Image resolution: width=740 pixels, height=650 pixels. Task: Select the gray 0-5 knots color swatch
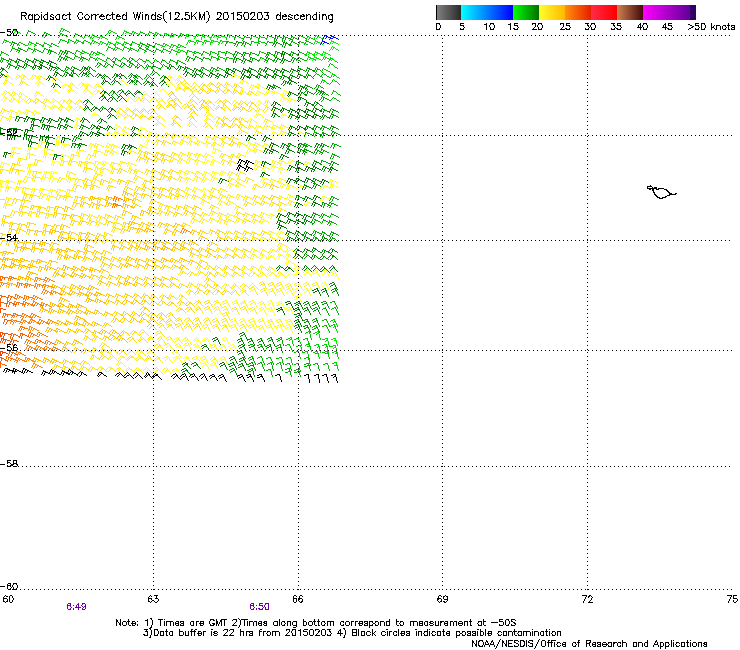448,12
